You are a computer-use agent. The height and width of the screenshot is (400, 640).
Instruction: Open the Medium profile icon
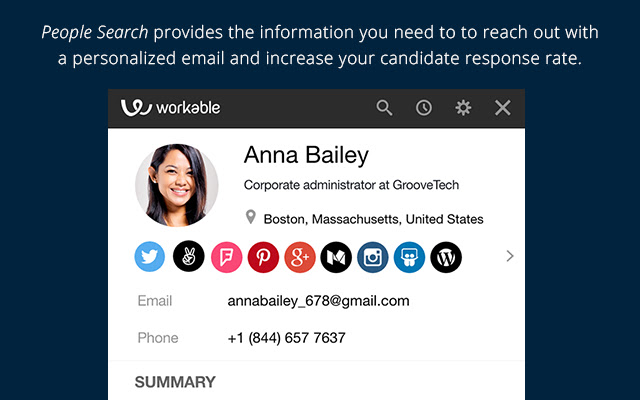[x=337, y=257]
